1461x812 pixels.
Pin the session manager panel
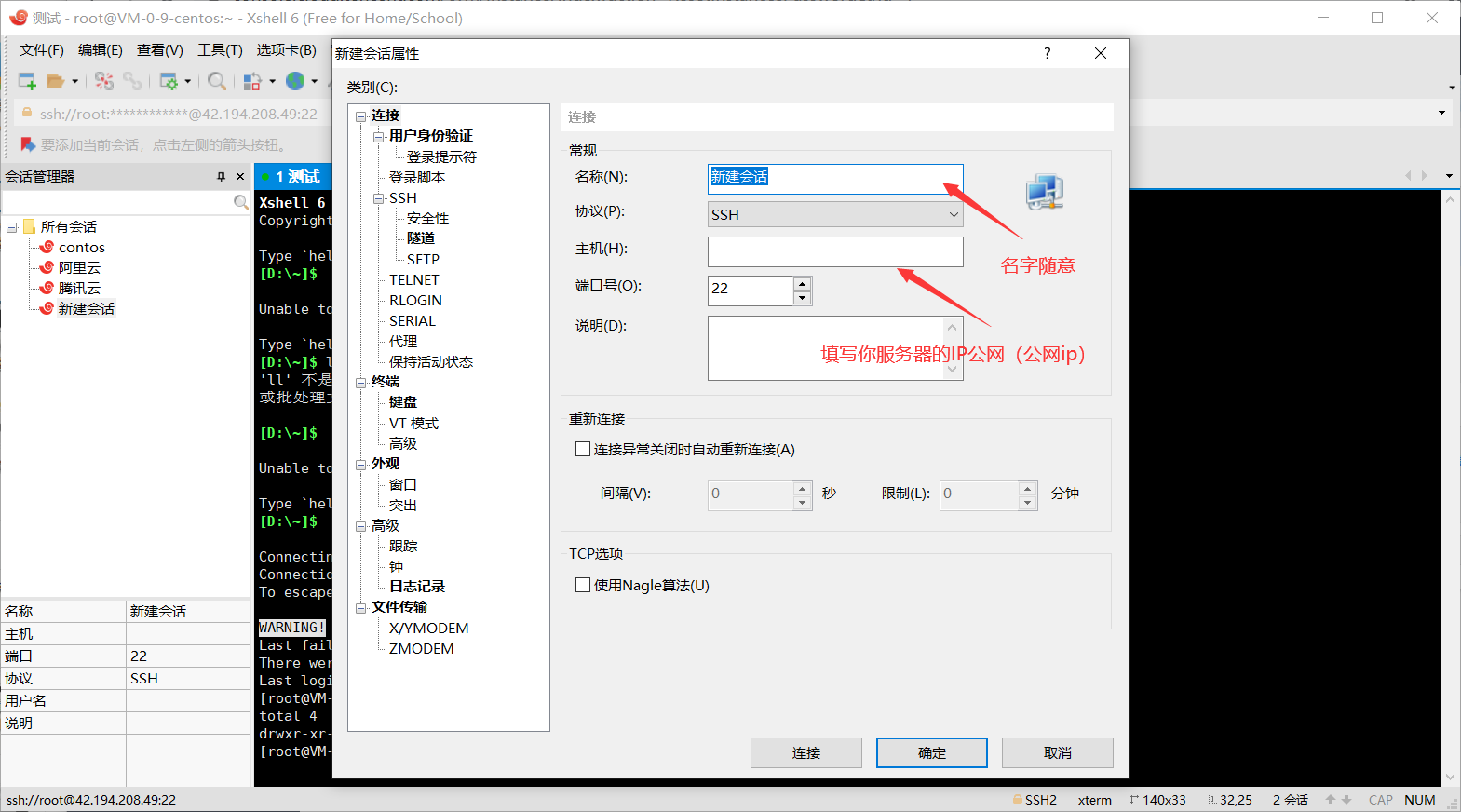(x=221, y=176)
